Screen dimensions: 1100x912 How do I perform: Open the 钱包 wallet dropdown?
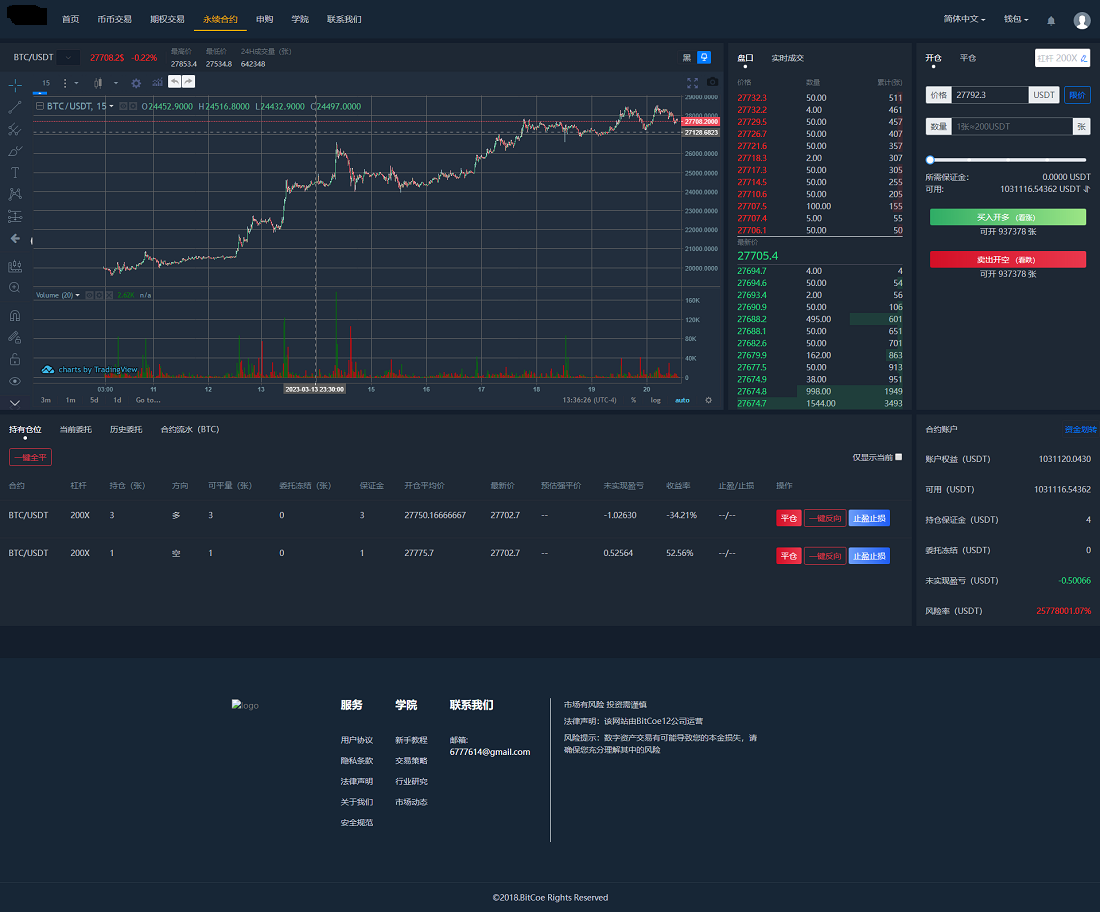pos(1015,19)
